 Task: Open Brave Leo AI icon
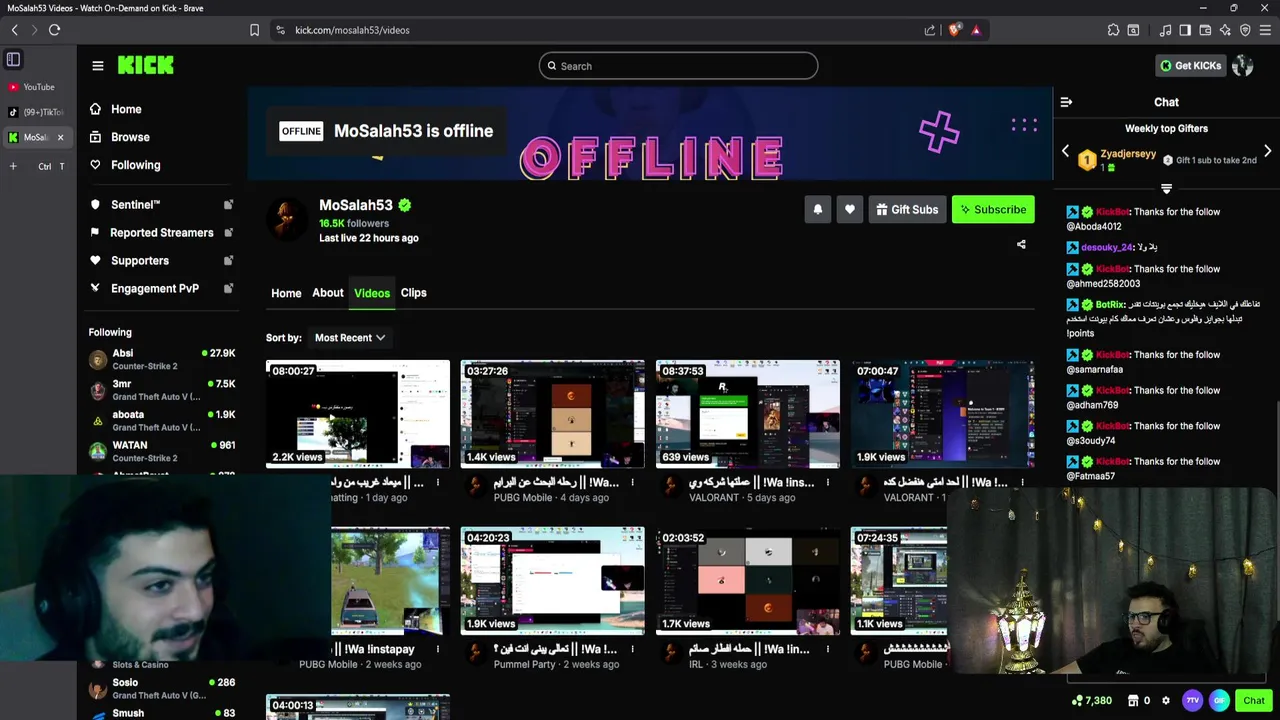tap(1225, 30)
